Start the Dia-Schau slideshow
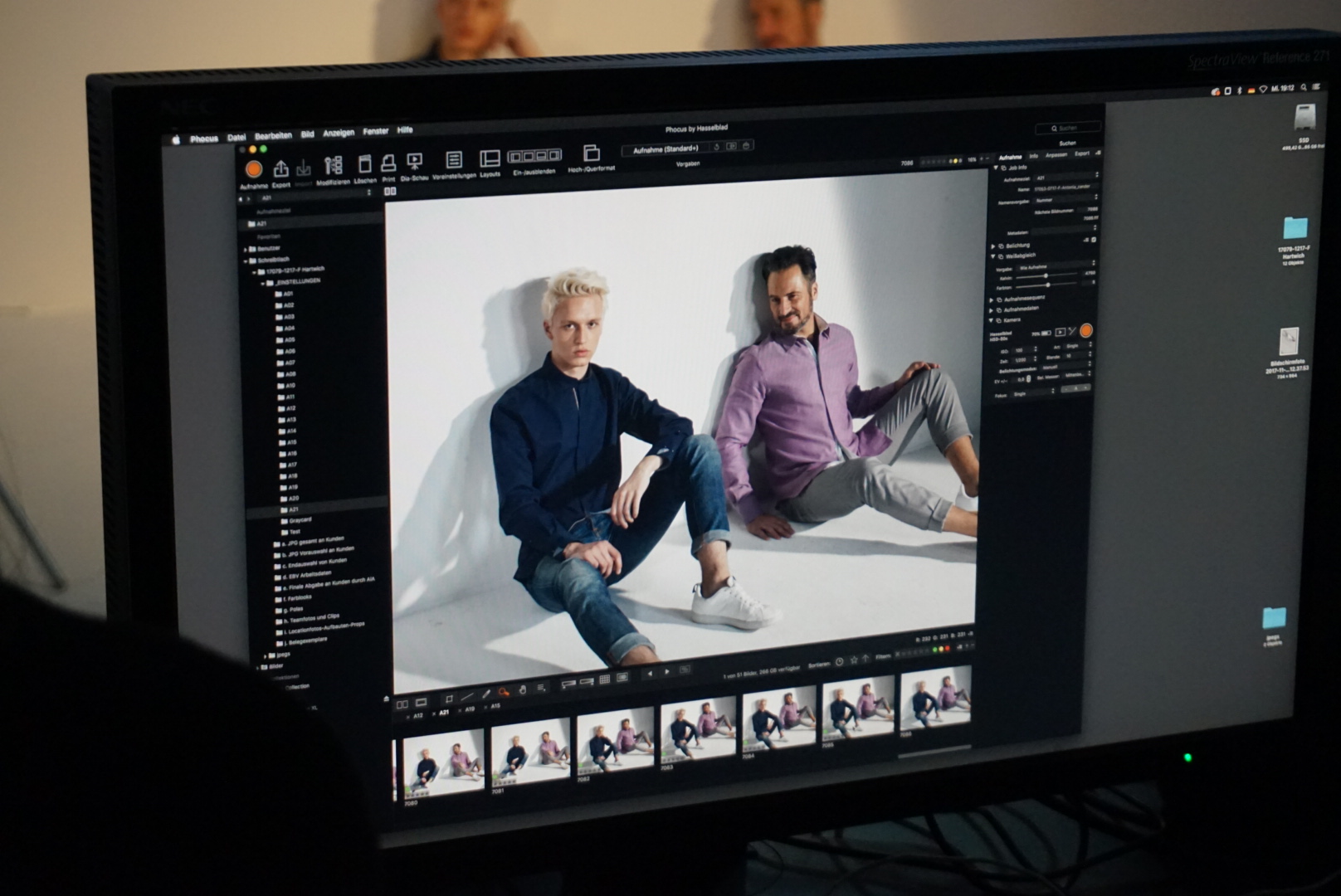Image resolution: width=1341 pixels, height=896 pixels. tap(414, 161)
